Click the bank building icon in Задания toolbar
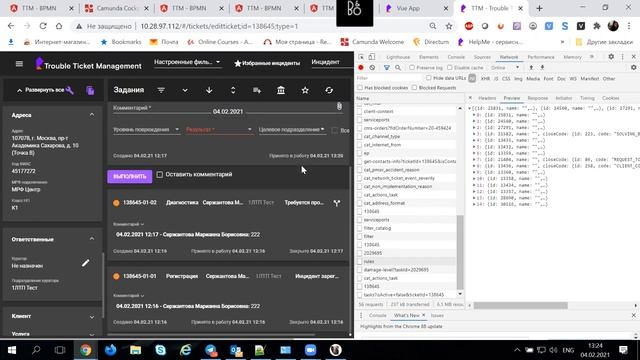Image resolution: width=640 pixels, height=360 pixels. click(x=281, y=90)
